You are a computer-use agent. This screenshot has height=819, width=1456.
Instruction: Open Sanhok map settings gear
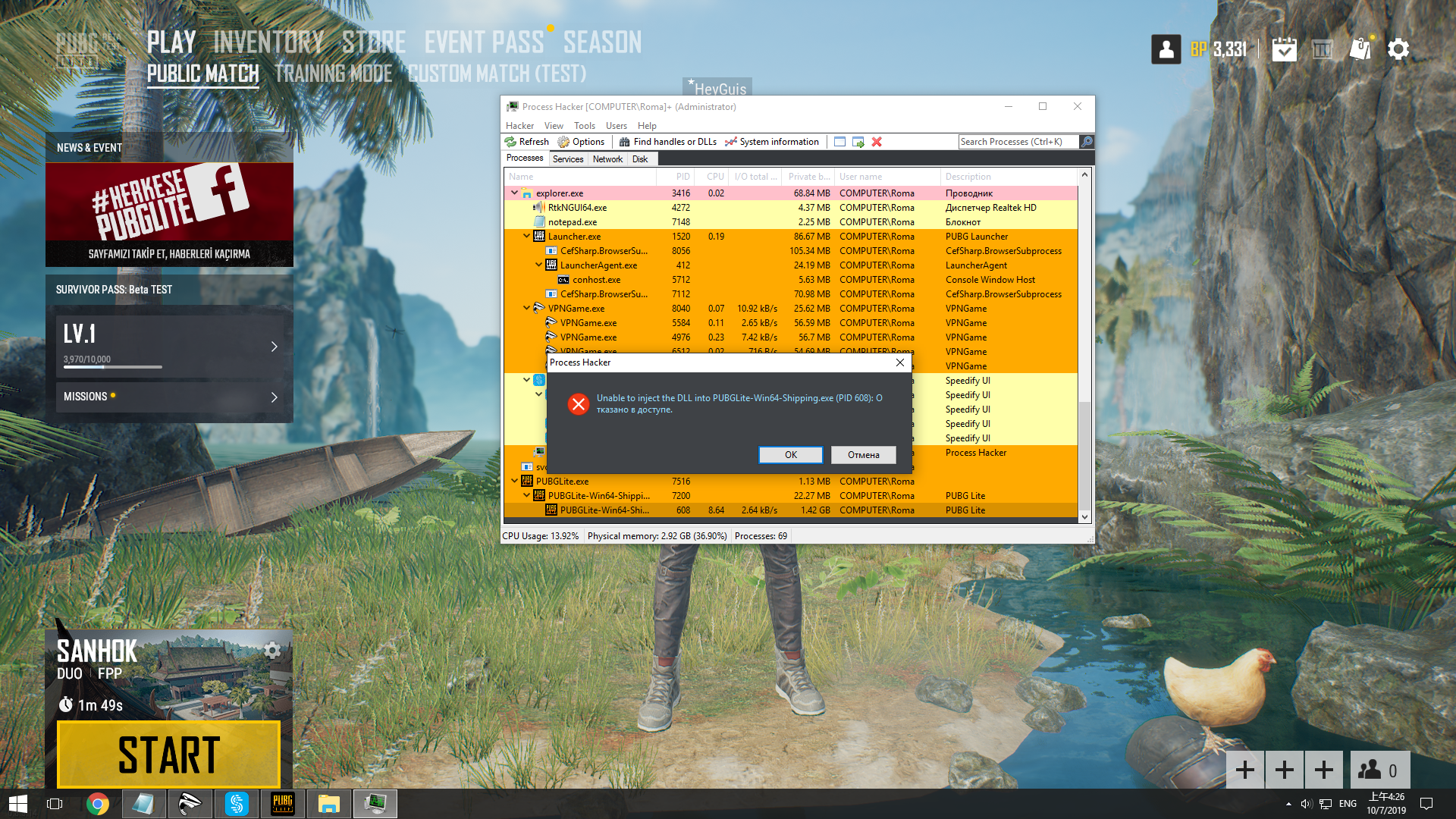click(272, 650)
